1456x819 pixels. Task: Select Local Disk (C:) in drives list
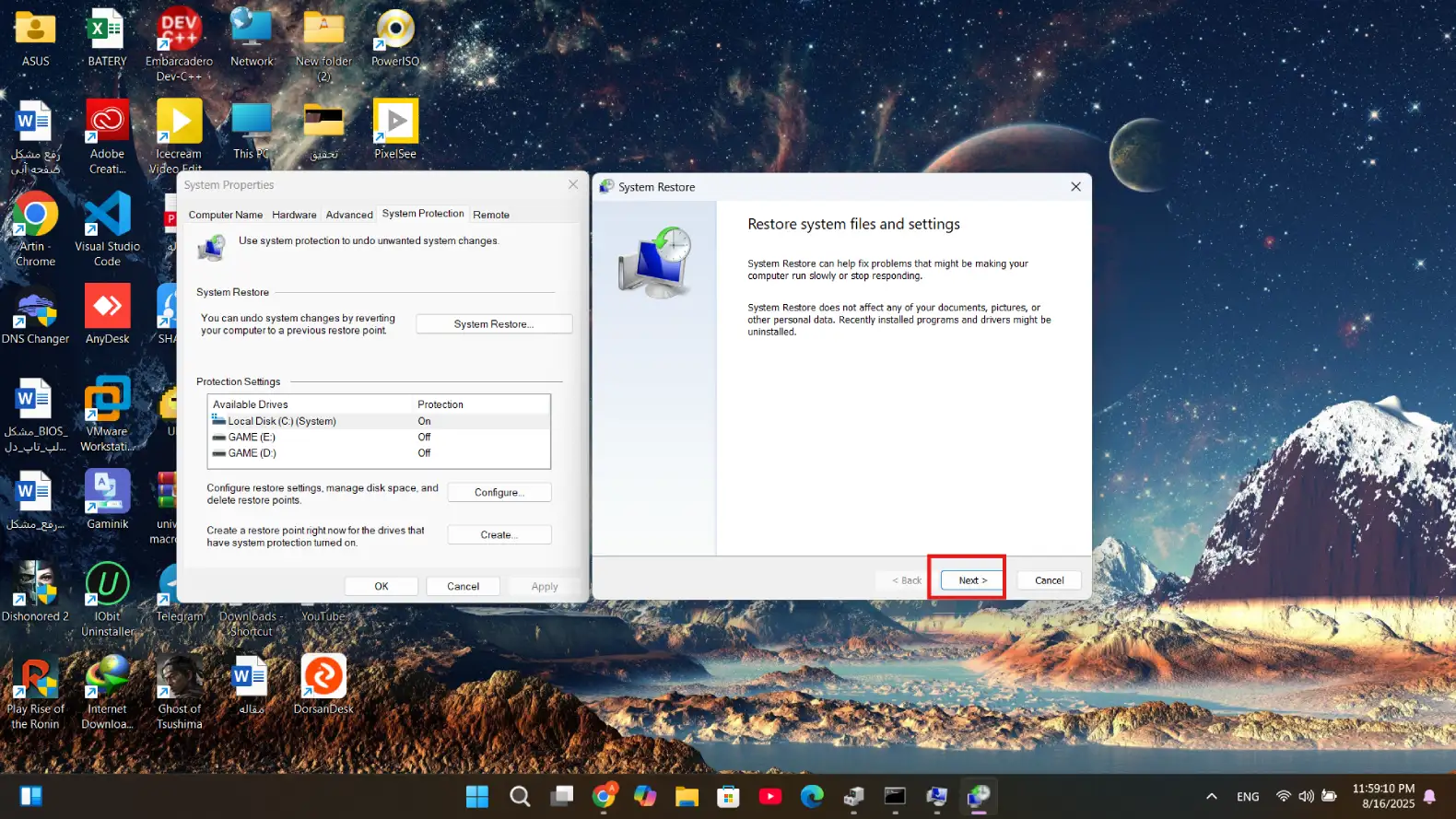point(282,421)
